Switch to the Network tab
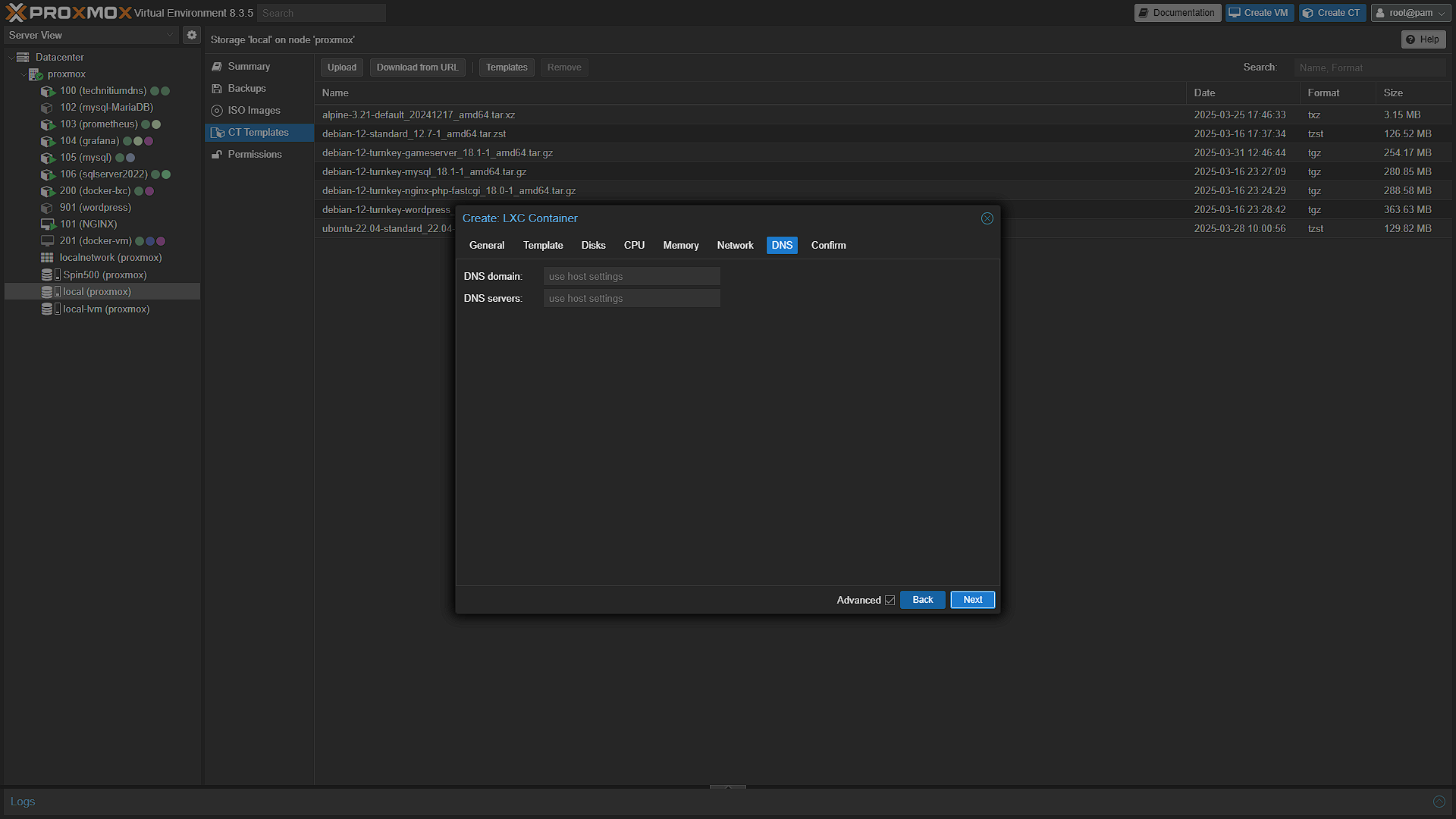The width and height of the screenshot is (1456, 819). (x=735, y=245)
